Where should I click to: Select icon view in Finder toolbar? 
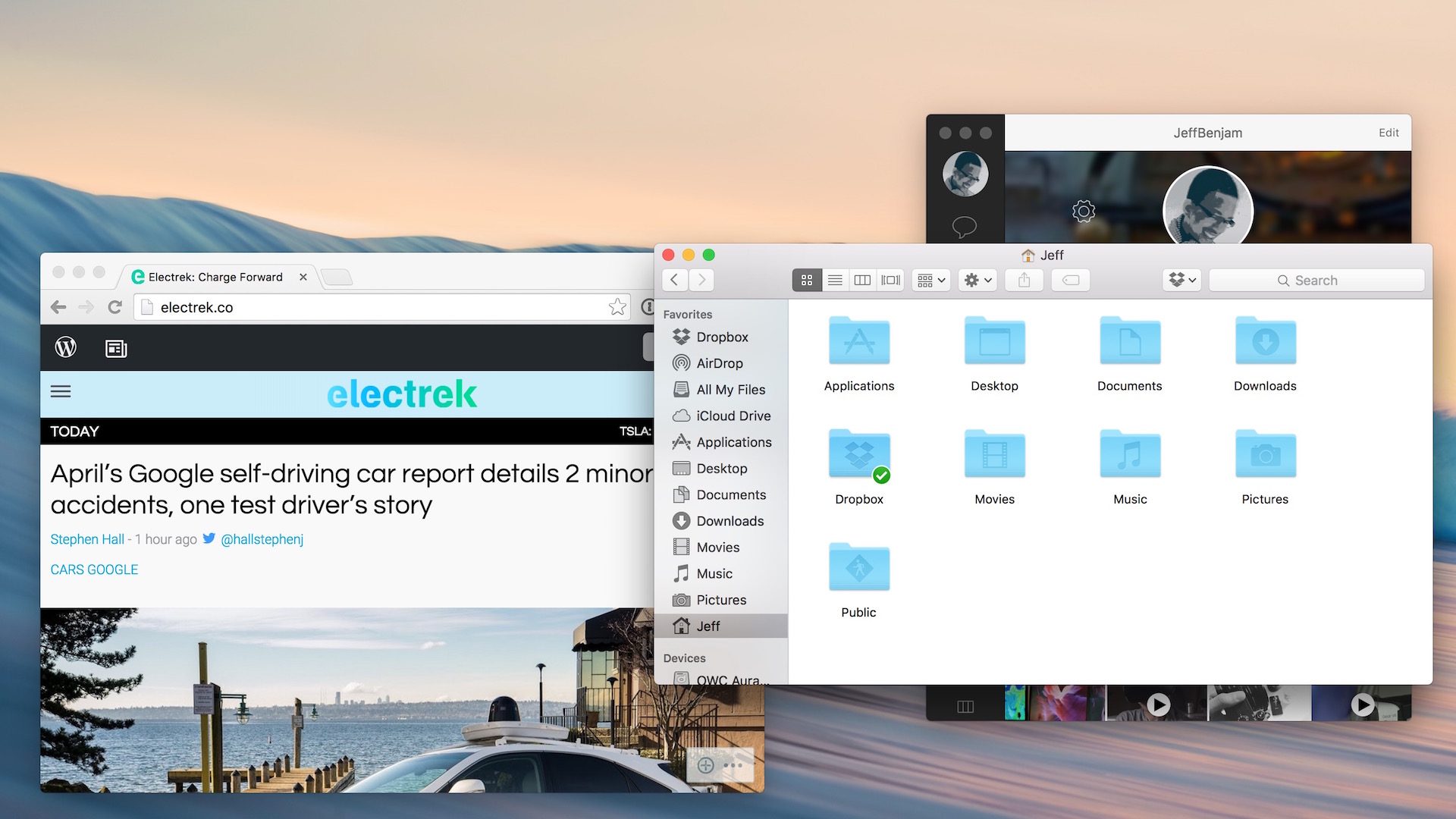tap(806, 280)
